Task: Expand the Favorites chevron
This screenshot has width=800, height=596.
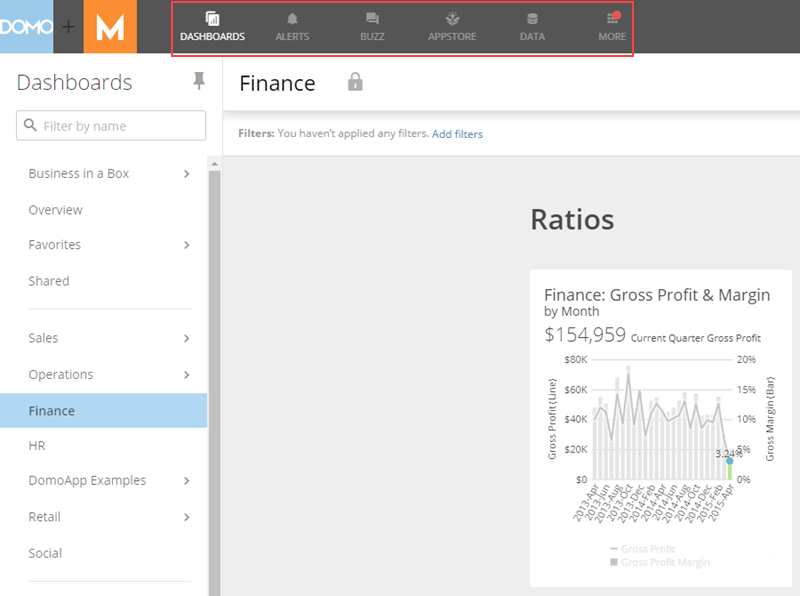Action: coord(187,245)
